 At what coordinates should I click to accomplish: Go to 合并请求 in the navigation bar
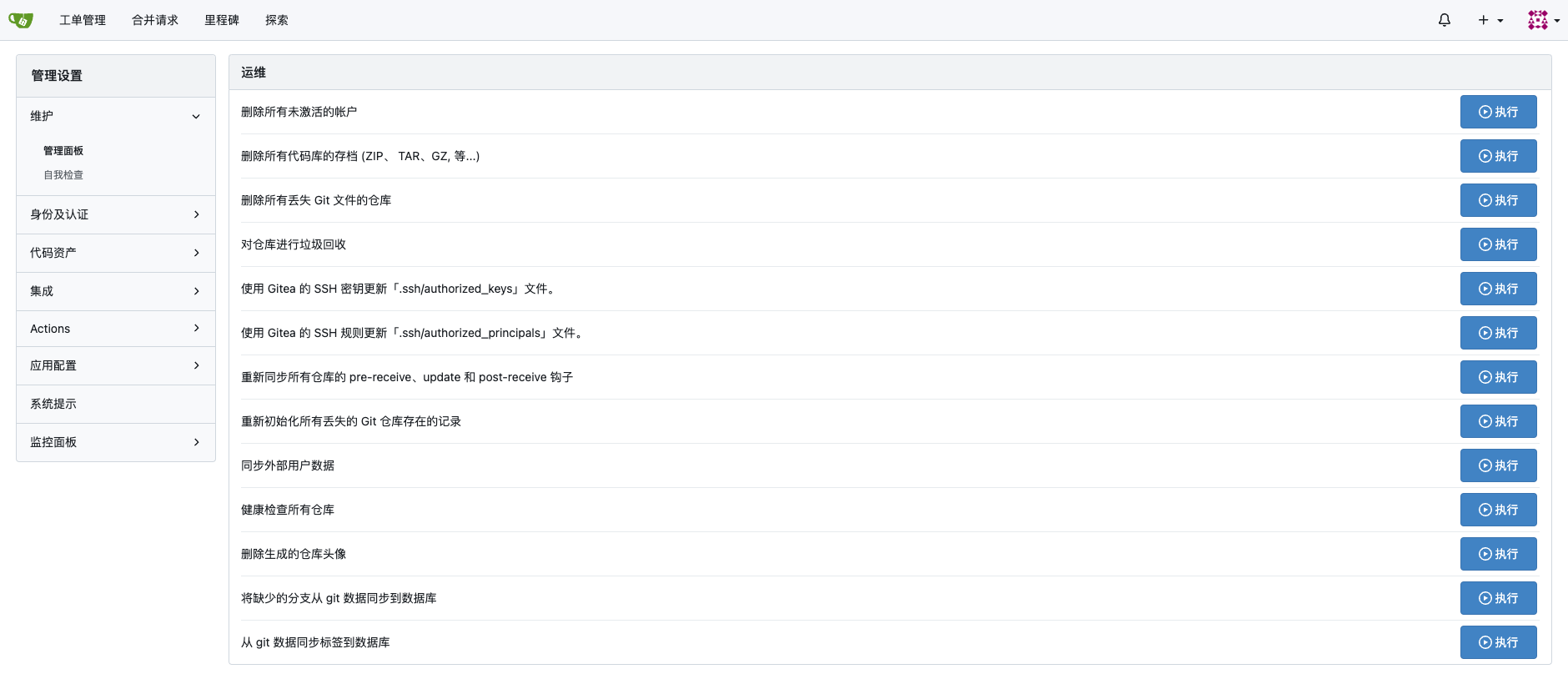[155, 20]
